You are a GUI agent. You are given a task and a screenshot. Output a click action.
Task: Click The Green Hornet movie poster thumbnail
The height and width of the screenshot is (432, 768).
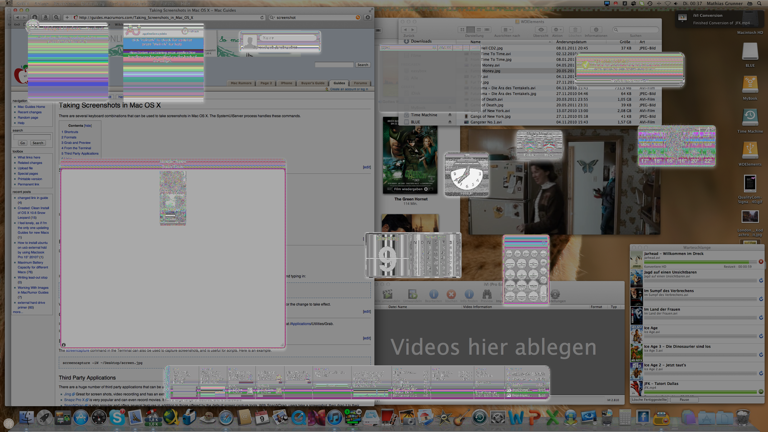[x=410, y=155]
